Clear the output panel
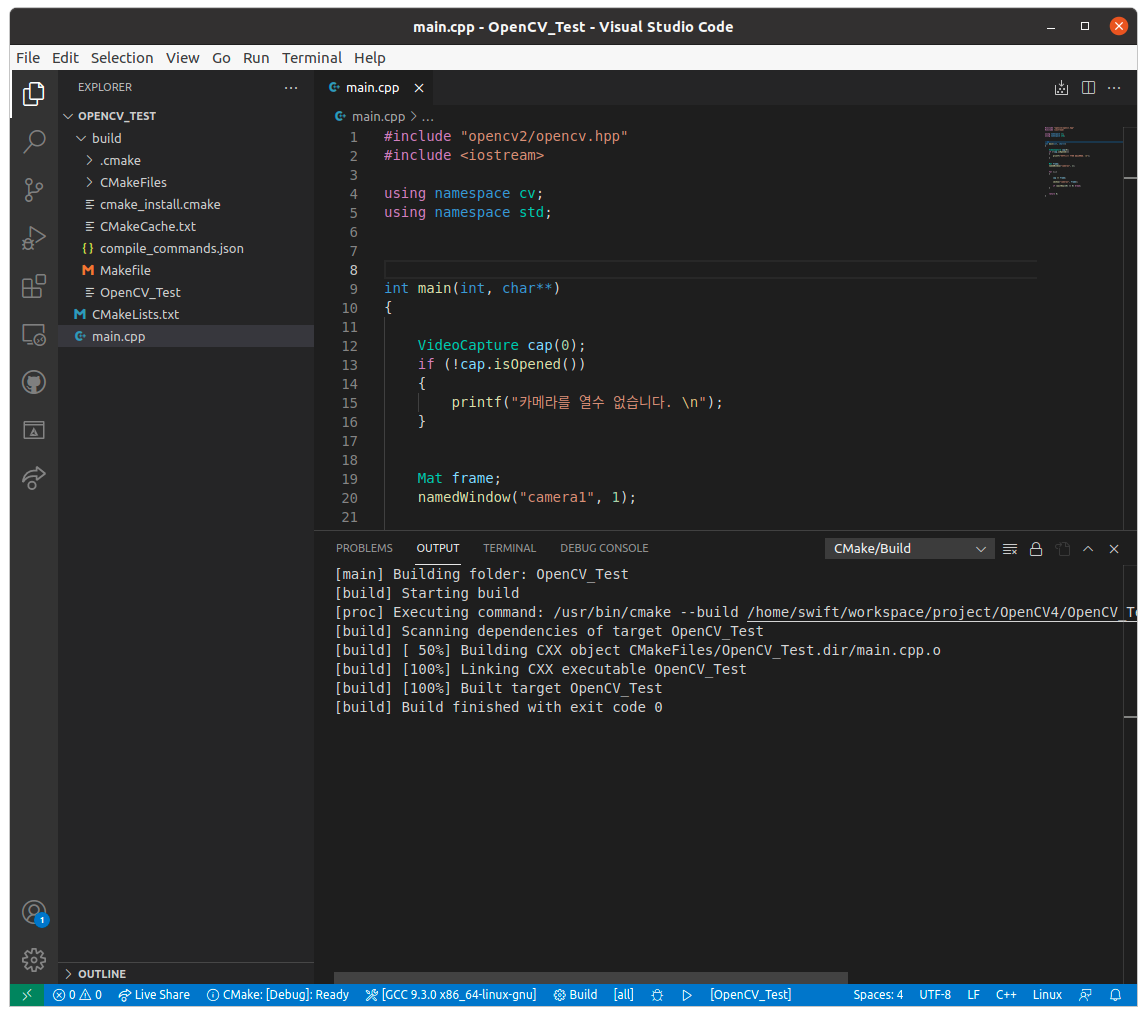The height and width of the screenshot is (1016, 1147). (x=1010, y=549)
